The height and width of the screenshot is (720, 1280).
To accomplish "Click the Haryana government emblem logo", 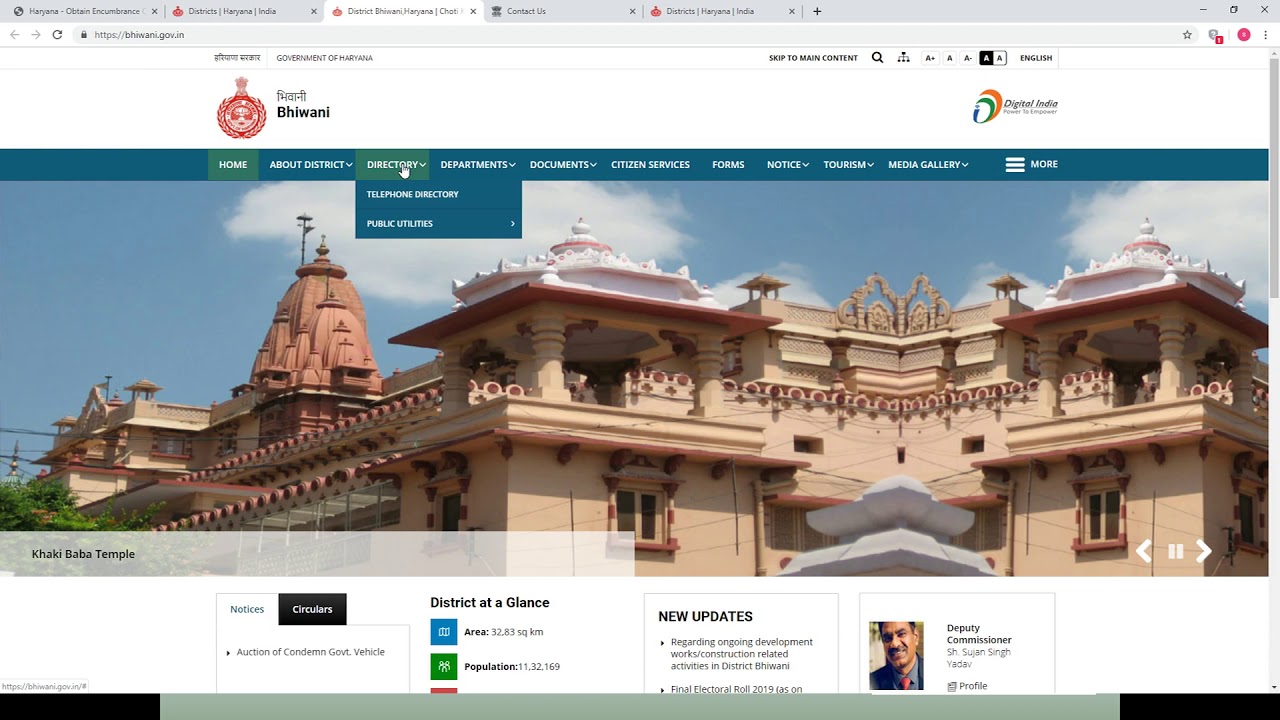I will click(x=241, y=108).
